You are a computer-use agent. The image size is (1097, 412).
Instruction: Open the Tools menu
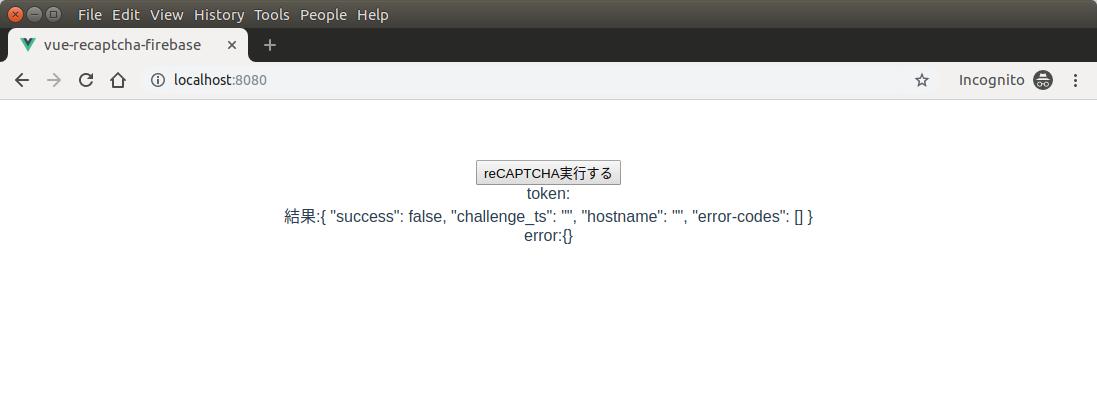272,15
